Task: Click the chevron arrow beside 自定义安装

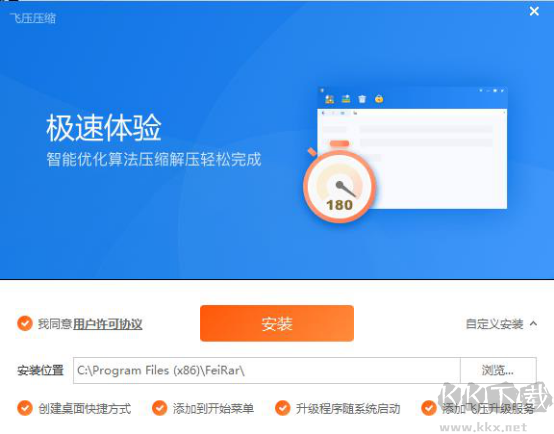Action: [534, 323]
